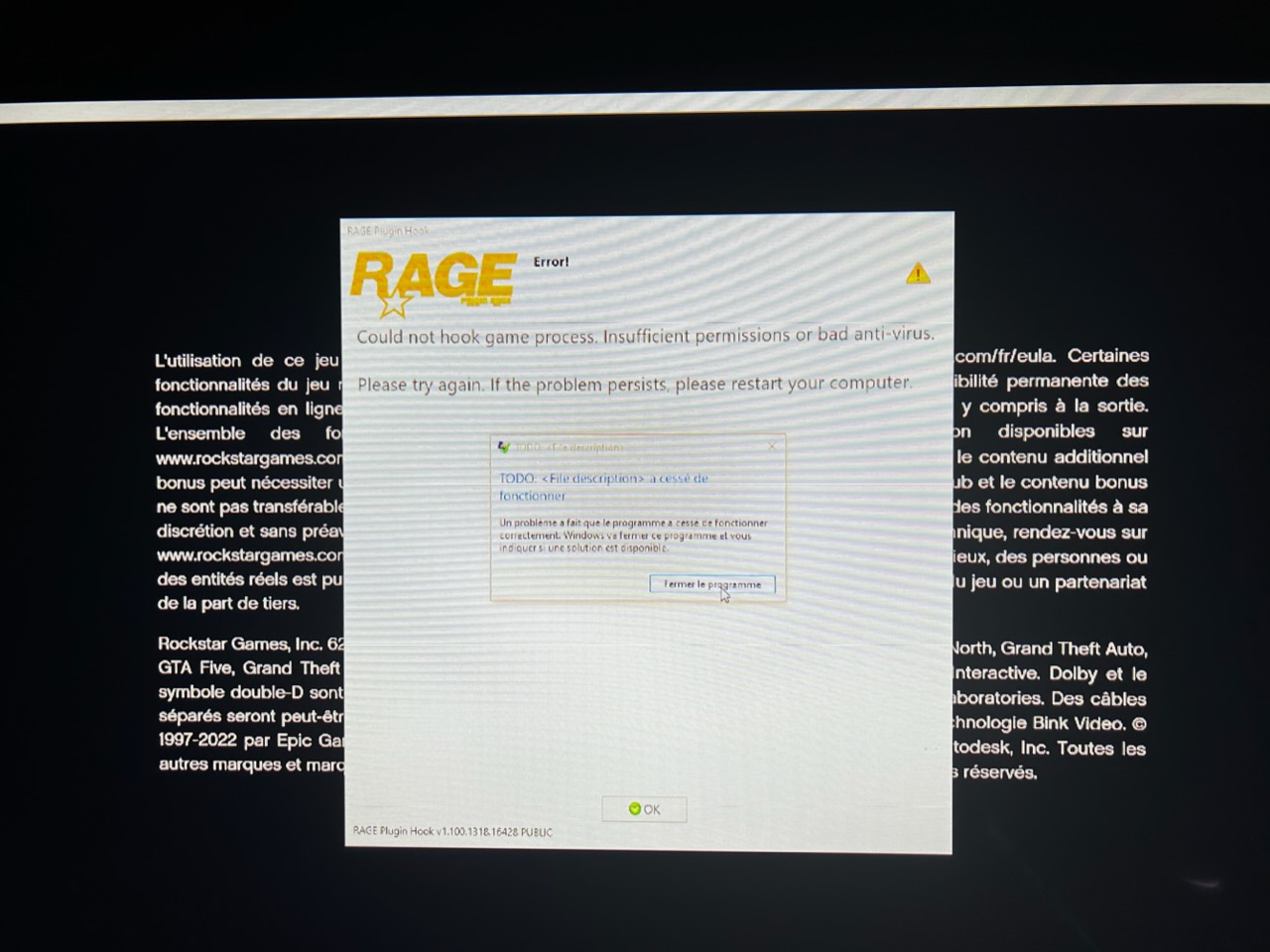
Task: Click "Rockstar Games, Inc." in the game screen
Action: [x=241, y=644]
